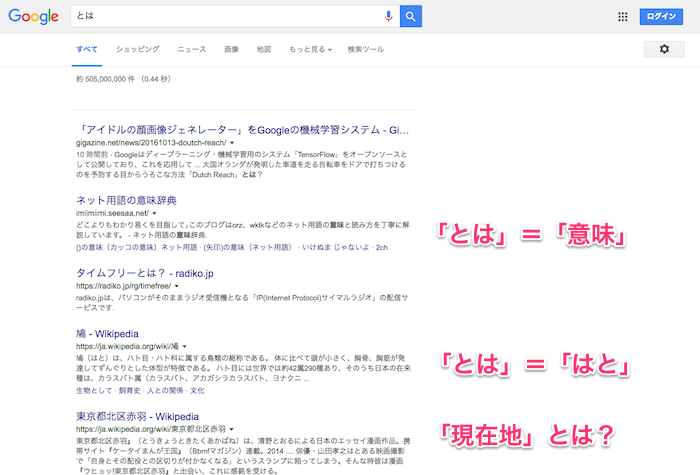This screenshot has width=700, height=475.
Task: Open the Google apps grid icon
Action: click(x=623, y=16)
